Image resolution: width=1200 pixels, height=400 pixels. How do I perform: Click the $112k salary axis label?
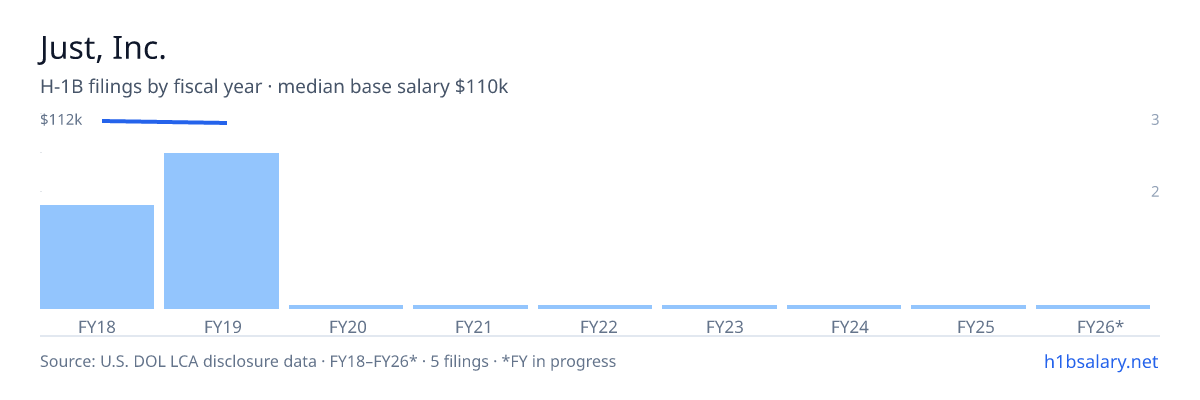point(61,120)
